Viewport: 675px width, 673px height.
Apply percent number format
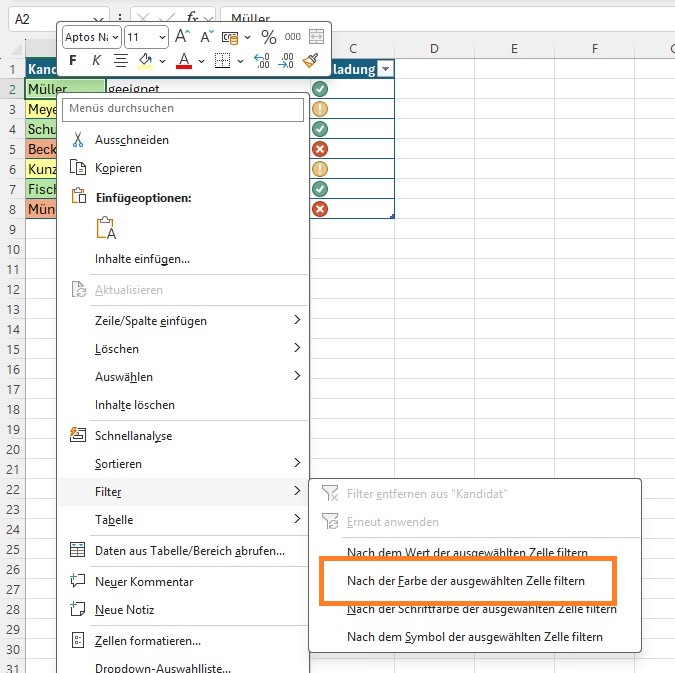click(x=268, y=37)
